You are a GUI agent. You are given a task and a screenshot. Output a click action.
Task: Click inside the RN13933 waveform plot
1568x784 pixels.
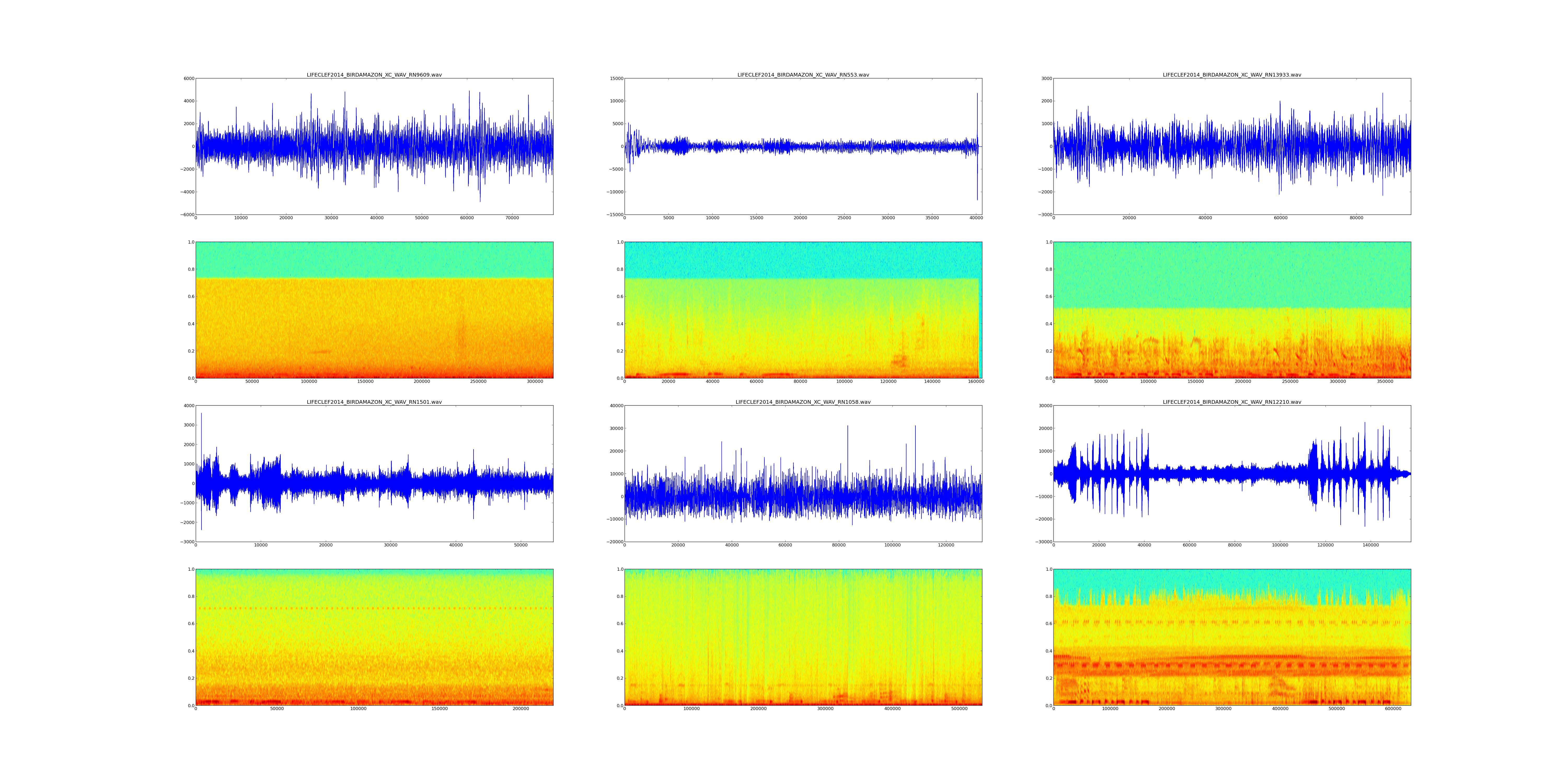[1231, 146]
